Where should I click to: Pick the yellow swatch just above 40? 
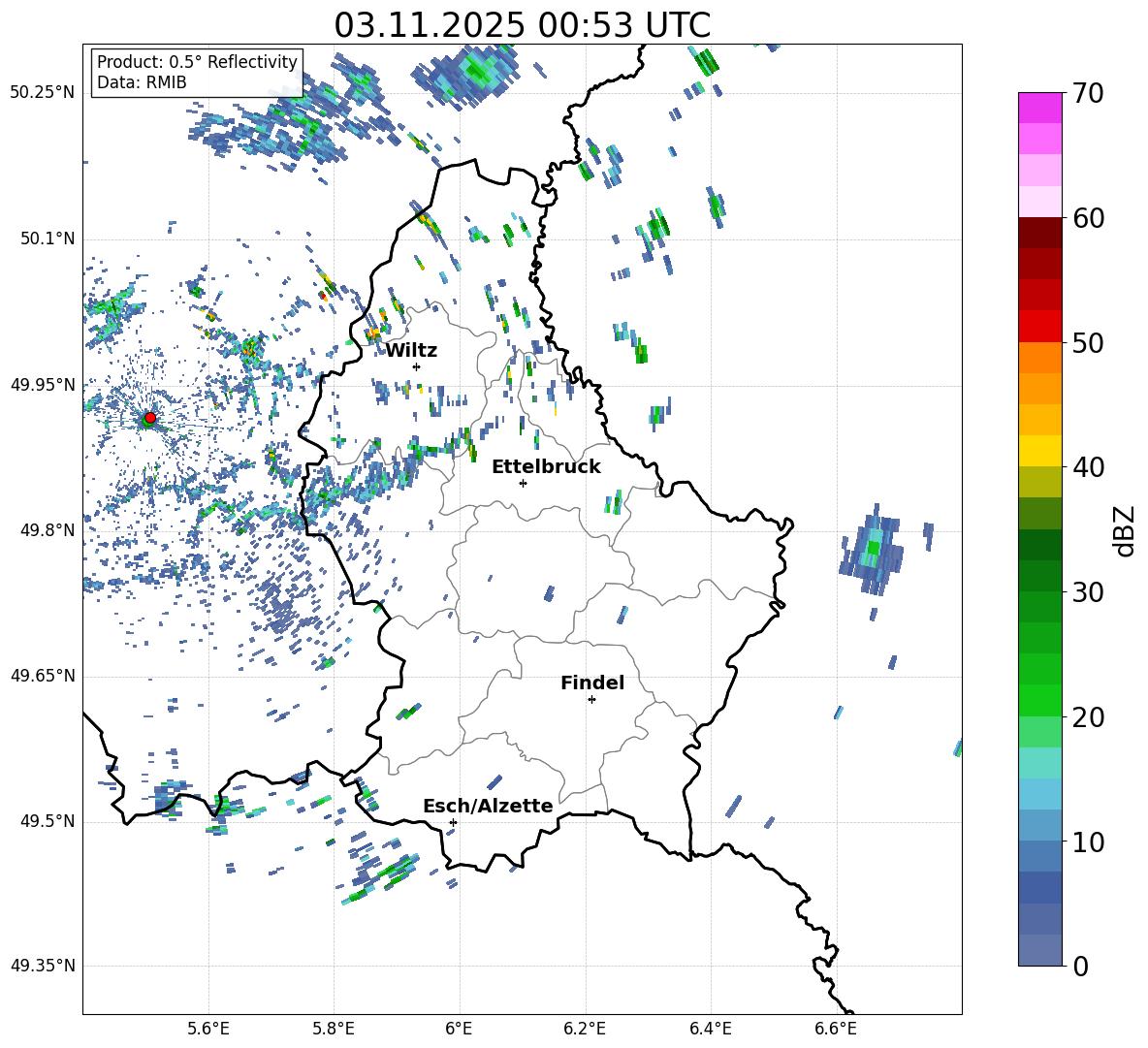[x=1039, y=451]
